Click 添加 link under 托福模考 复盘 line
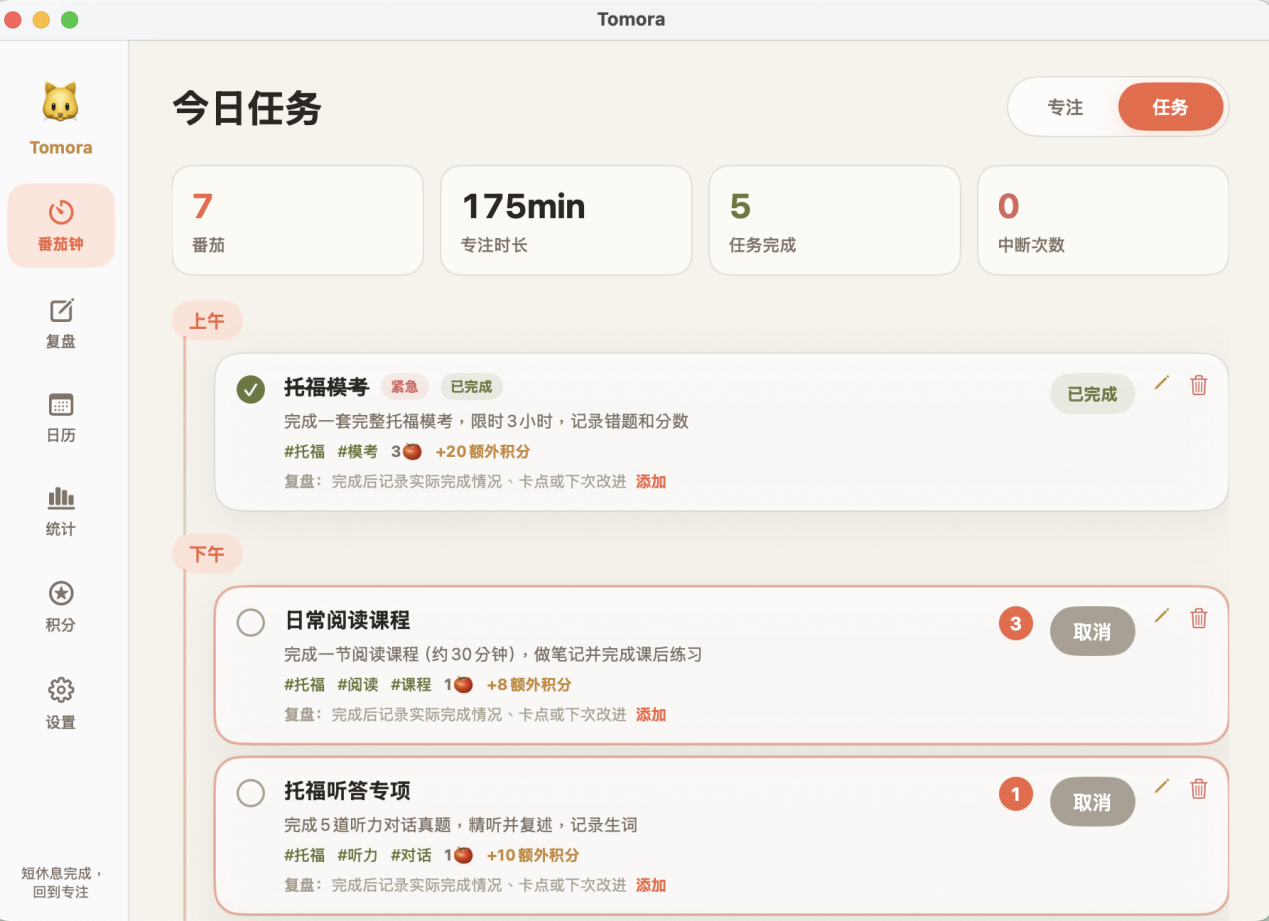 (x=651, y=481)
